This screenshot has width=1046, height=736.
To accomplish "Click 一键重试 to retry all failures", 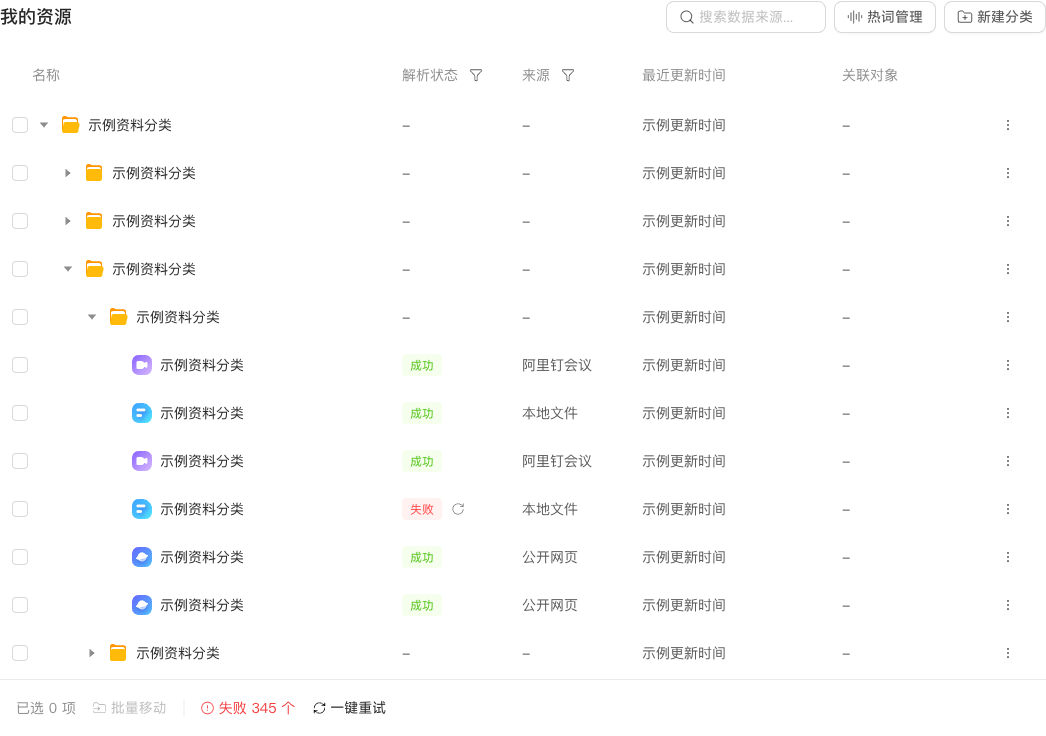I will (x=350, y=708).
